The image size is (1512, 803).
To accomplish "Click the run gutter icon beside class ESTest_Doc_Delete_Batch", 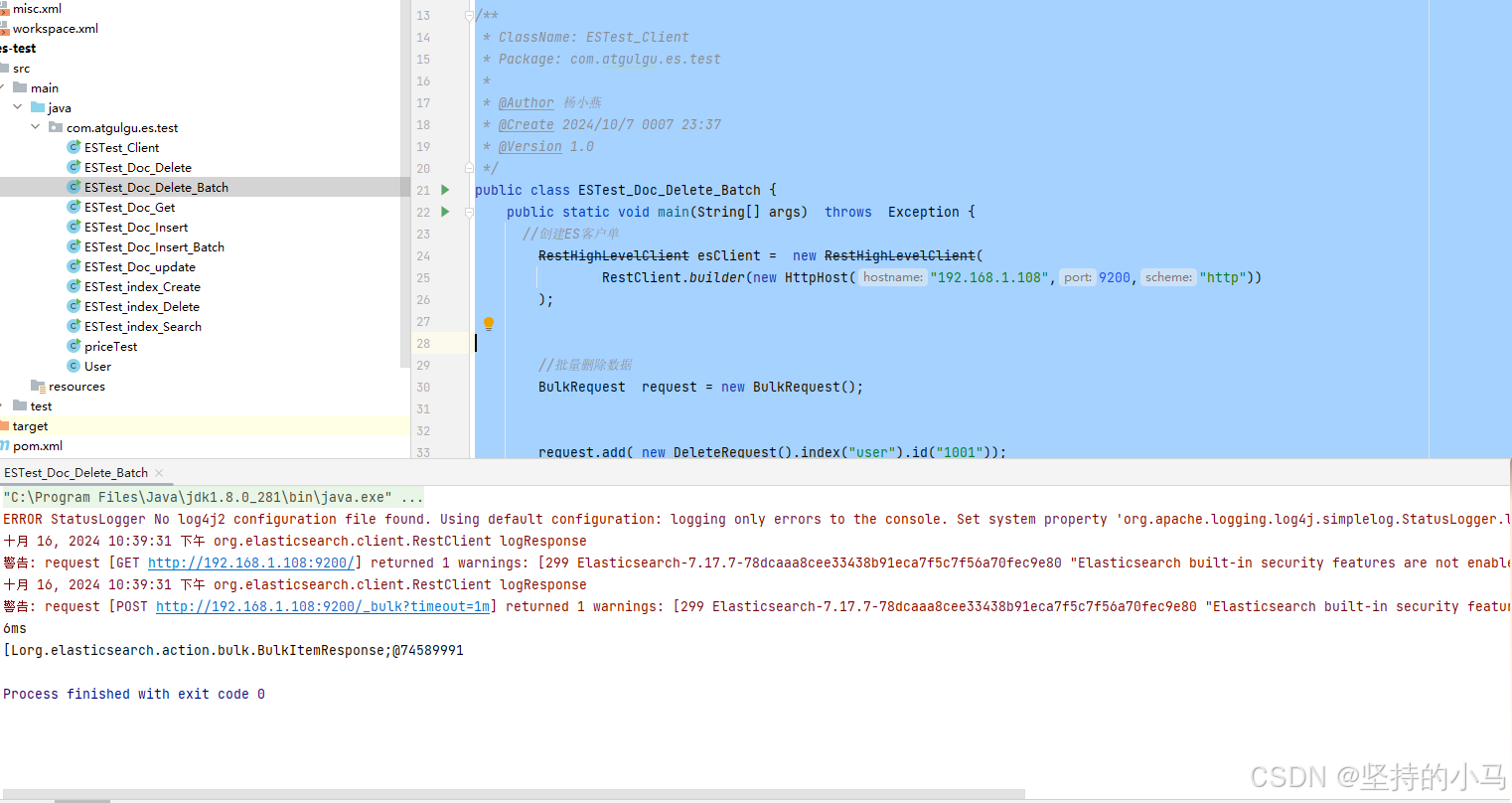I will click(445, 190).
